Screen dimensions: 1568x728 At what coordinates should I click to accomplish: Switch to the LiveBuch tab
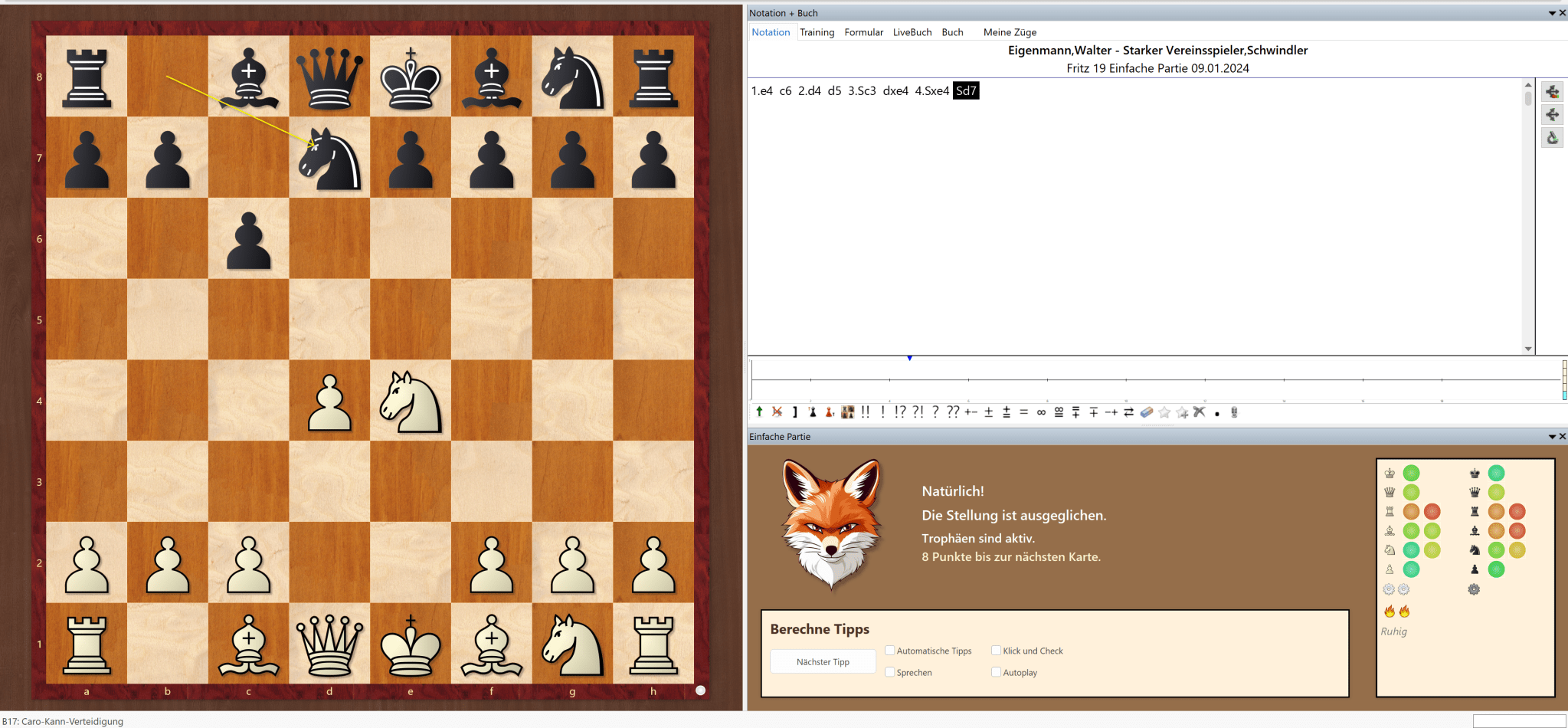(912, 32)
